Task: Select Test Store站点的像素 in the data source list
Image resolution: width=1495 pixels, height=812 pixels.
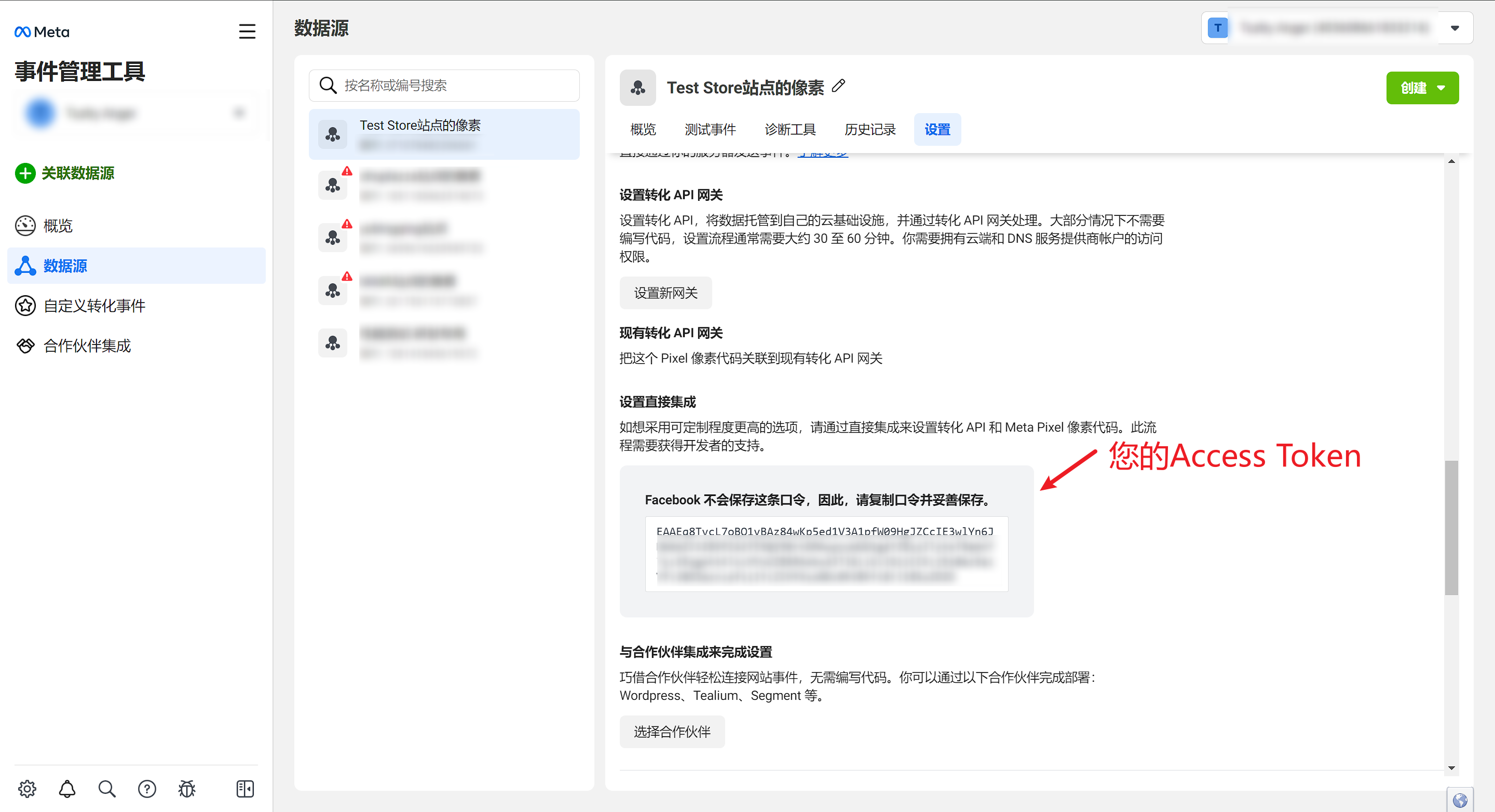Action: pos(444,134)
